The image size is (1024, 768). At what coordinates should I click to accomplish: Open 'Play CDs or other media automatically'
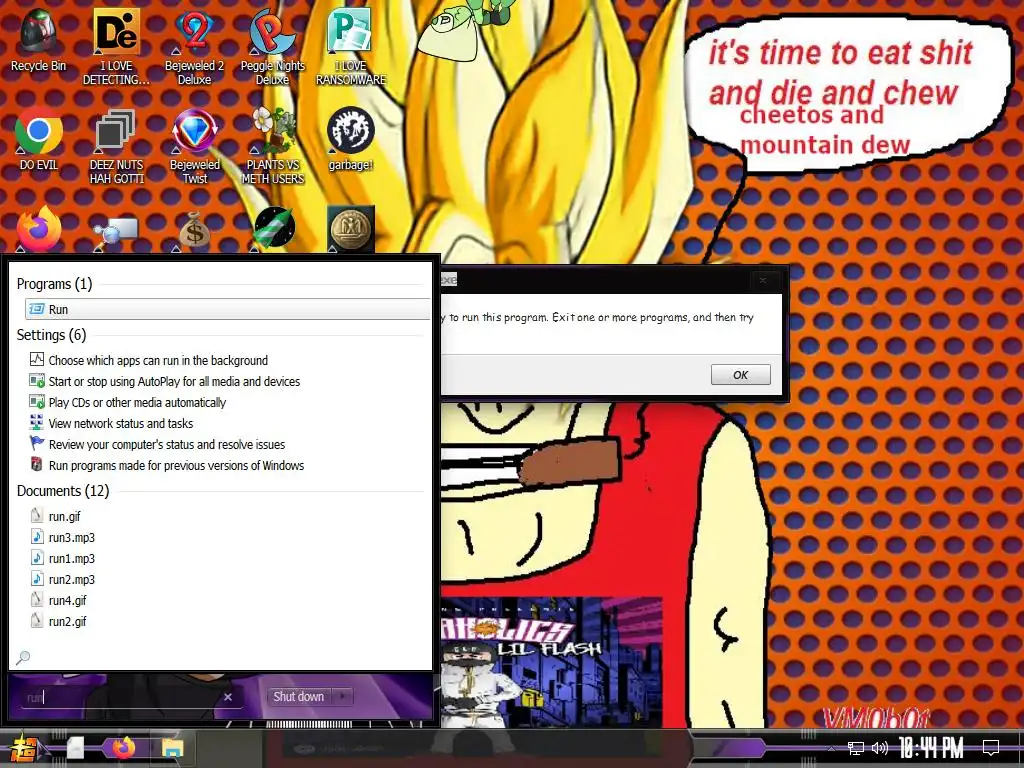point(137,402)
